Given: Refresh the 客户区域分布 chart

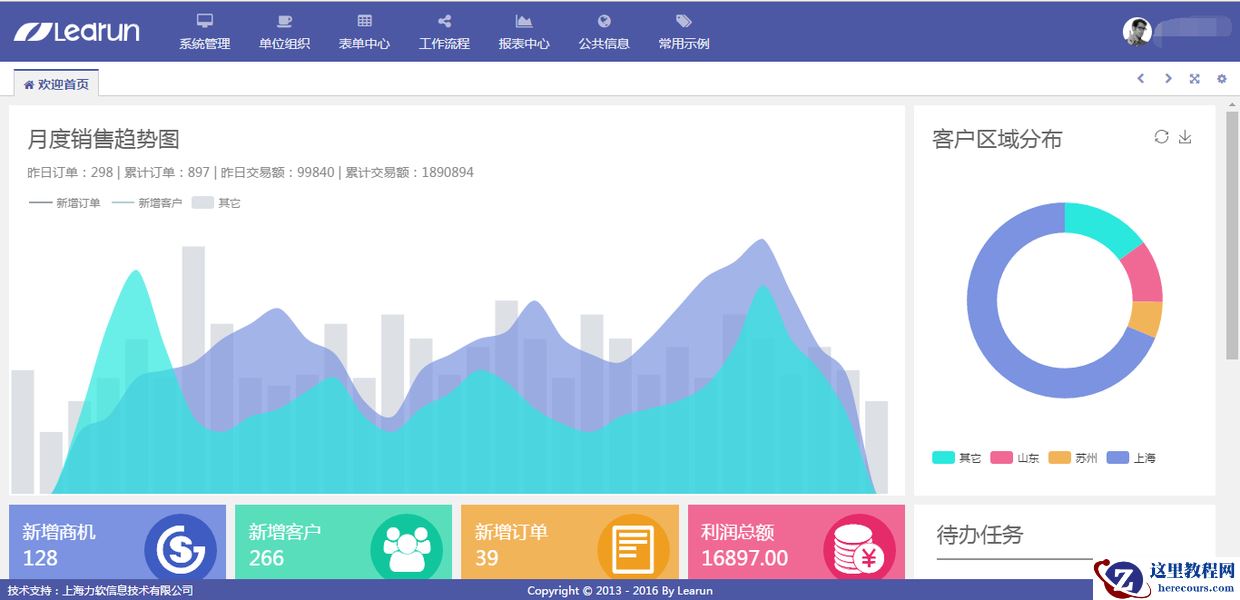Looking at the screenshot, I should [1162, 137].
